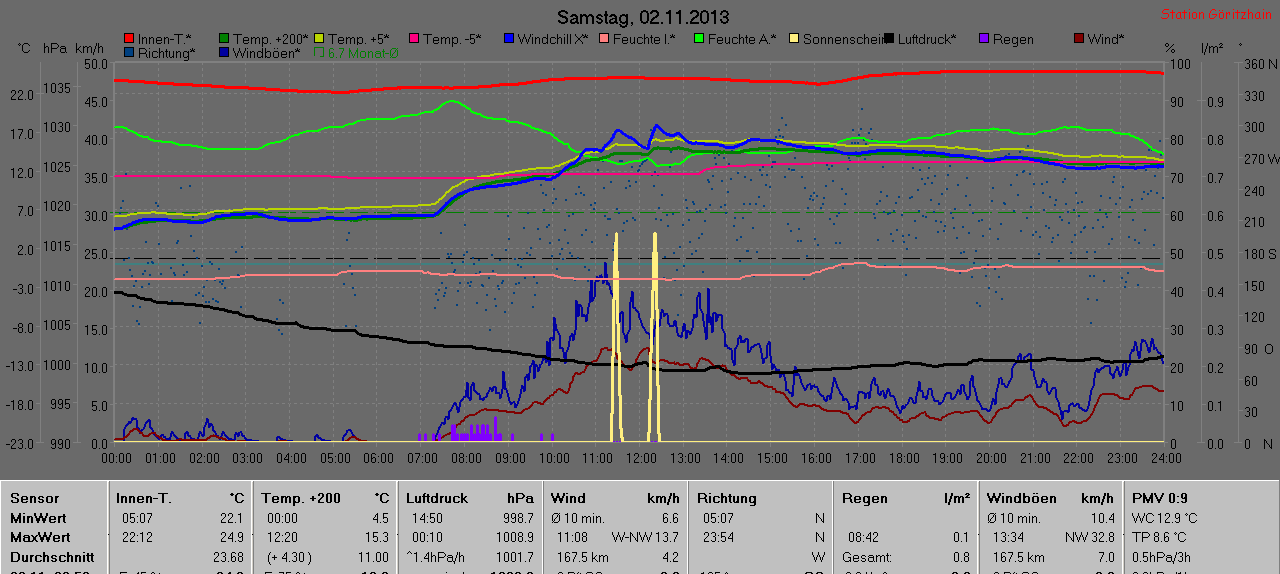Click the green Temp. +200 legend square
The height and width of the screenshot is (574, 1280).
point(225,39)
